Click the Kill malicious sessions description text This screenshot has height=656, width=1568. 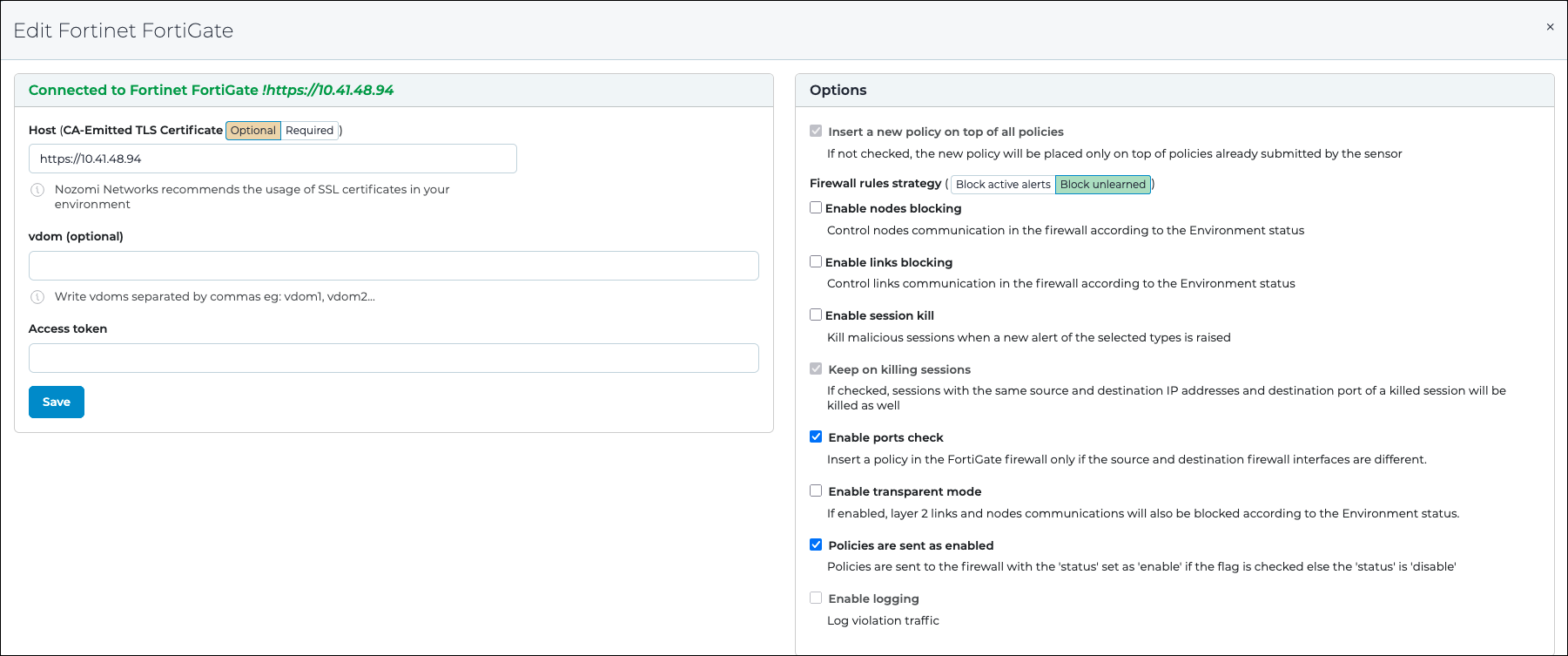[x=1029, y=338]
